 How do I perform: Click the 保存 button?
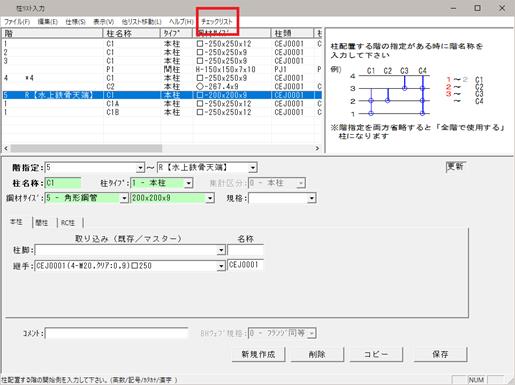point(440,354)
